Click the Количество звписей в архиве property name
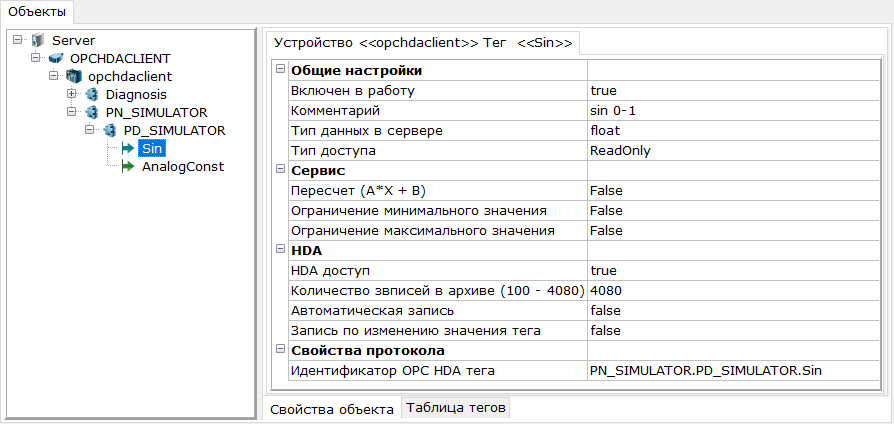Image resolution: width=894 pixels, height=424 pixels. point(438,290)
